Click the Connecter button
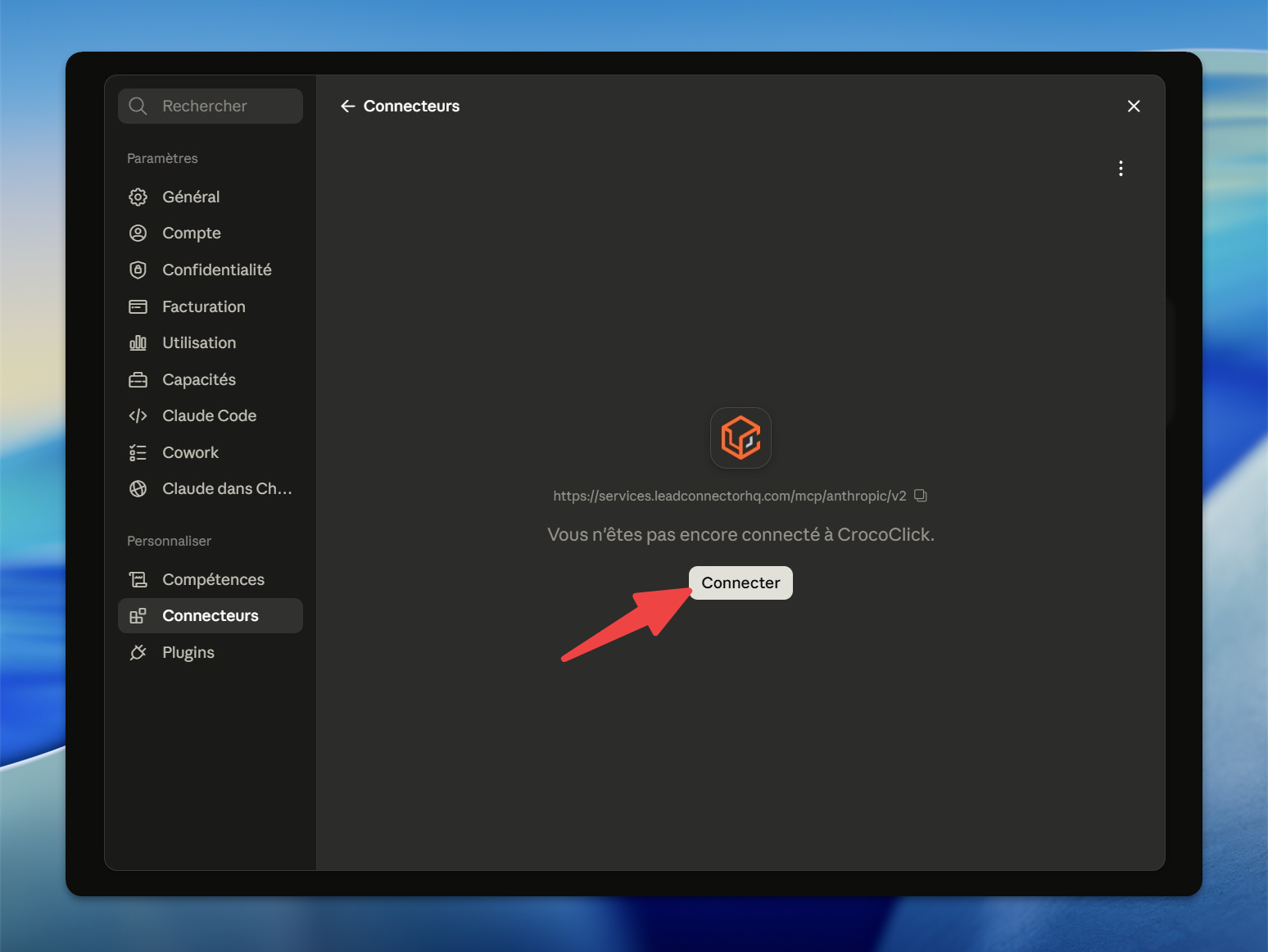The image size is (1268, 952). click(740, 583)
